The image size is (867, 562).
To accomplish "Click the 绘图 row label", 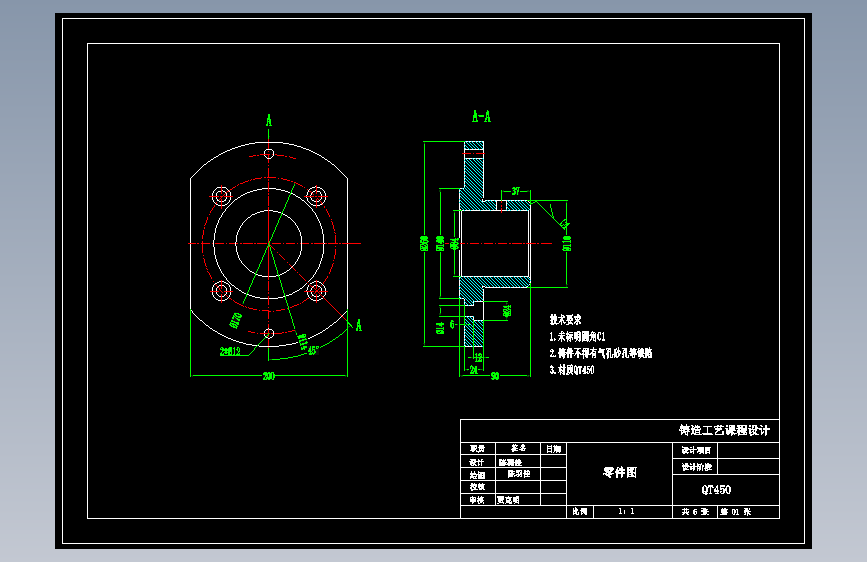I will coord(477,475).
